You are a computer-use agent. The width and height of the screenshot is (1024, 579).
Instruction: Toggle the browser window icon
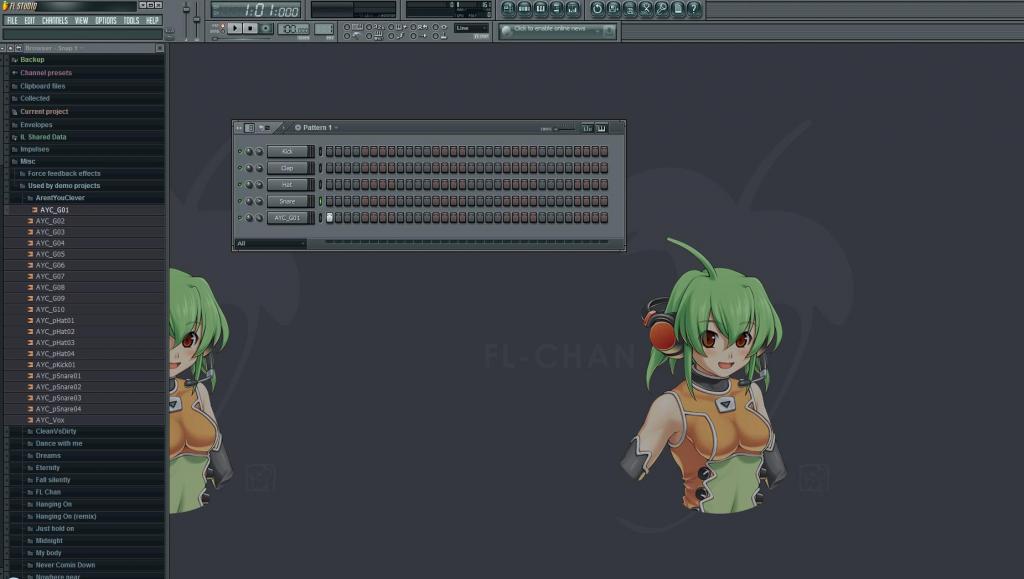pos(556,9)
